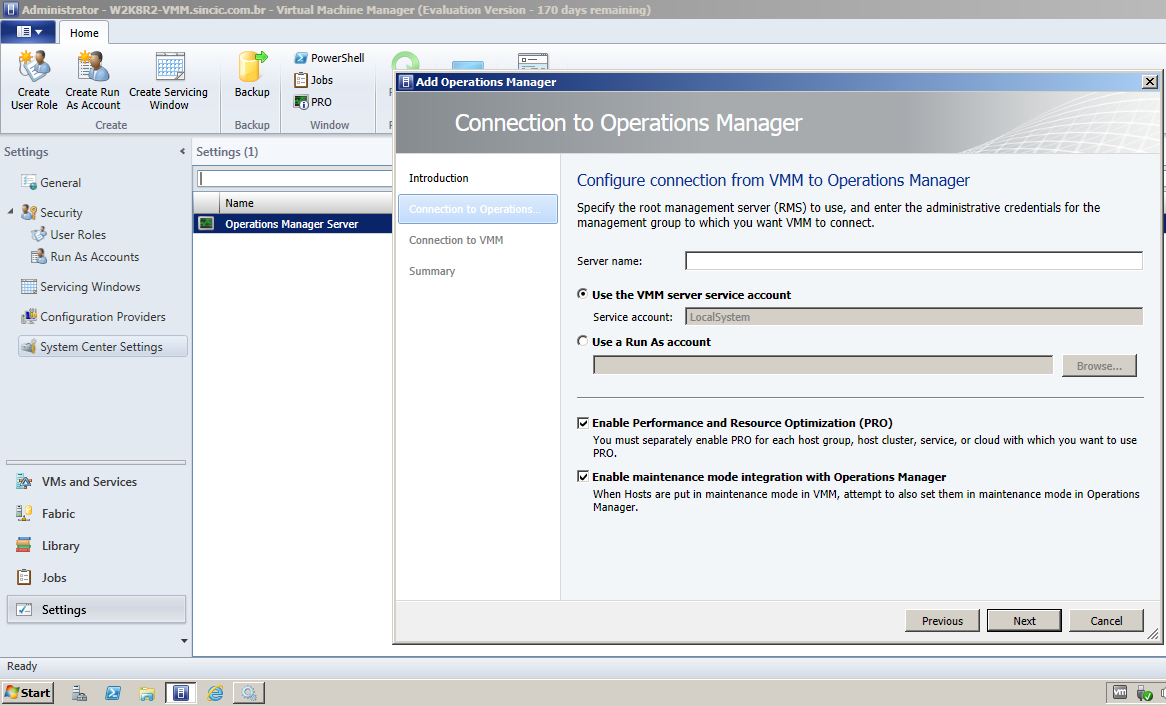Select Summary wizard step
This screenshot has width=1166, height=706.
[x=432, y=272]
